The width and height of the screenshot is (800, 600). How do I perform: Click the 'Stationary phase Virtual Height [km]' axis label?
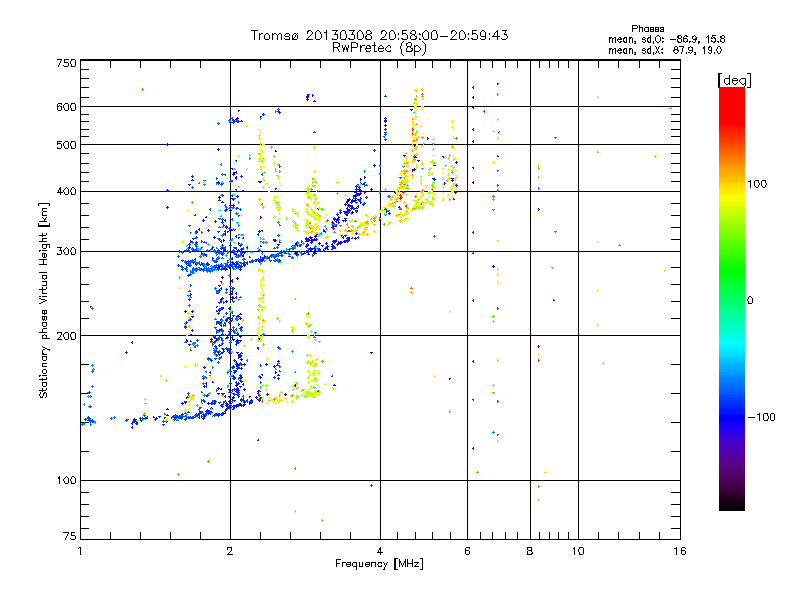[x=44, y=301]
